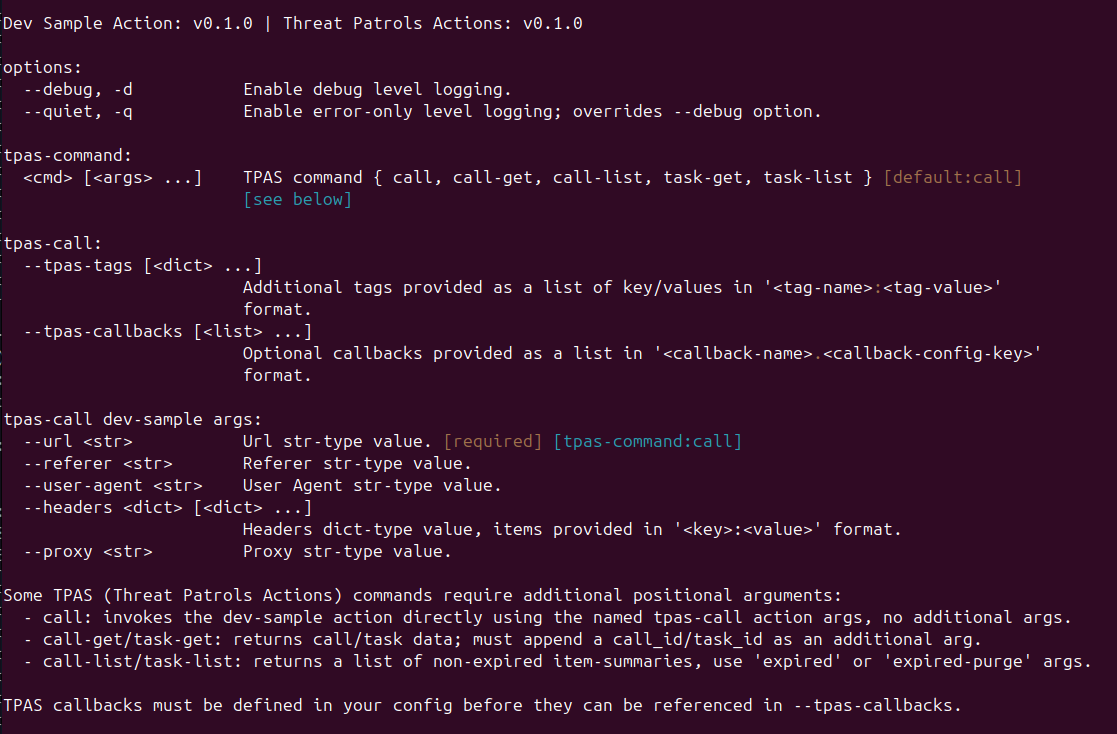The width and height of the screenshot is (1117, 734).
Task: Click the --debug, -d option text
Action: tap(78, 90)
